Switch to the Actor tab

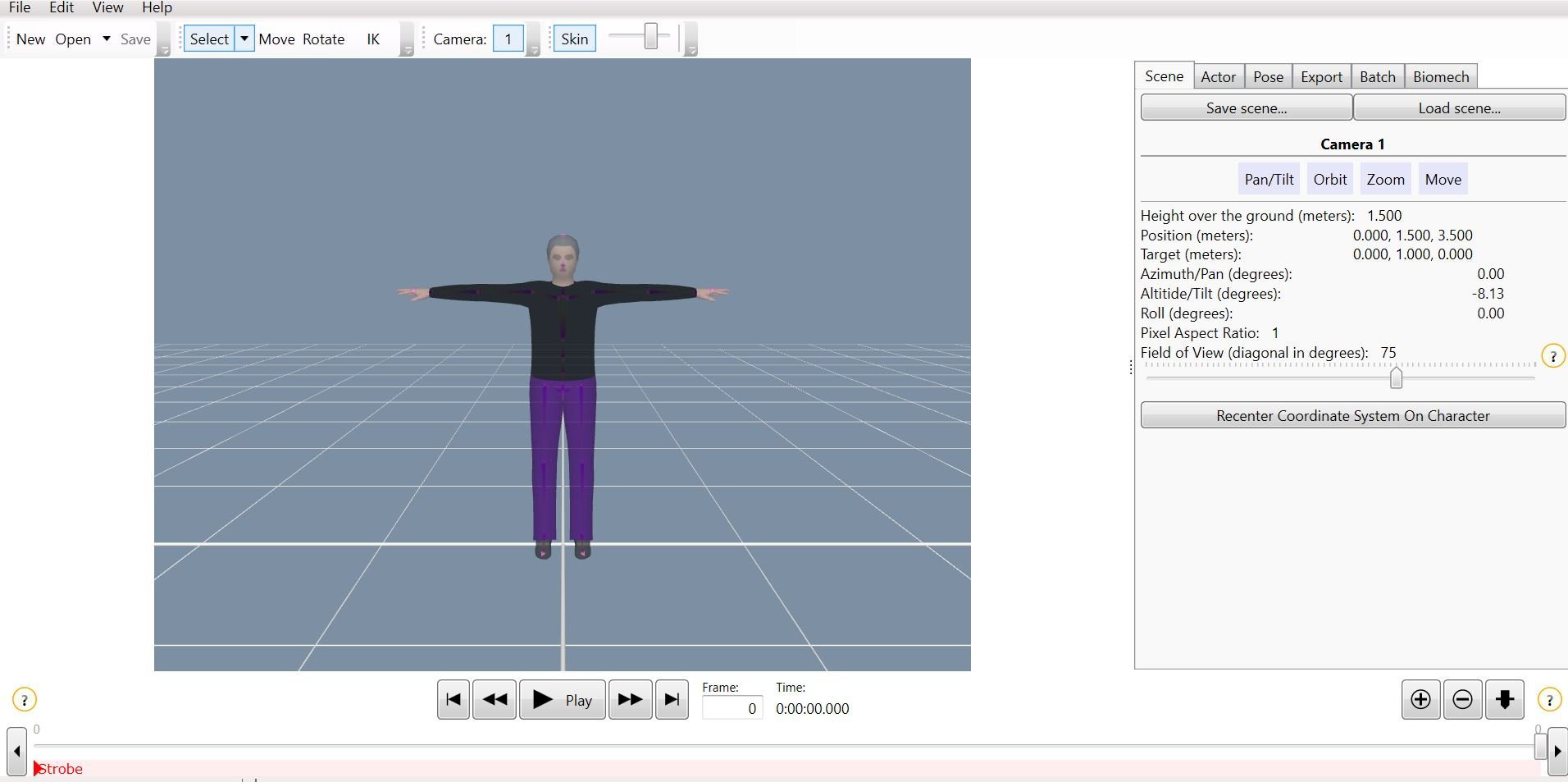click(1219, 77)
